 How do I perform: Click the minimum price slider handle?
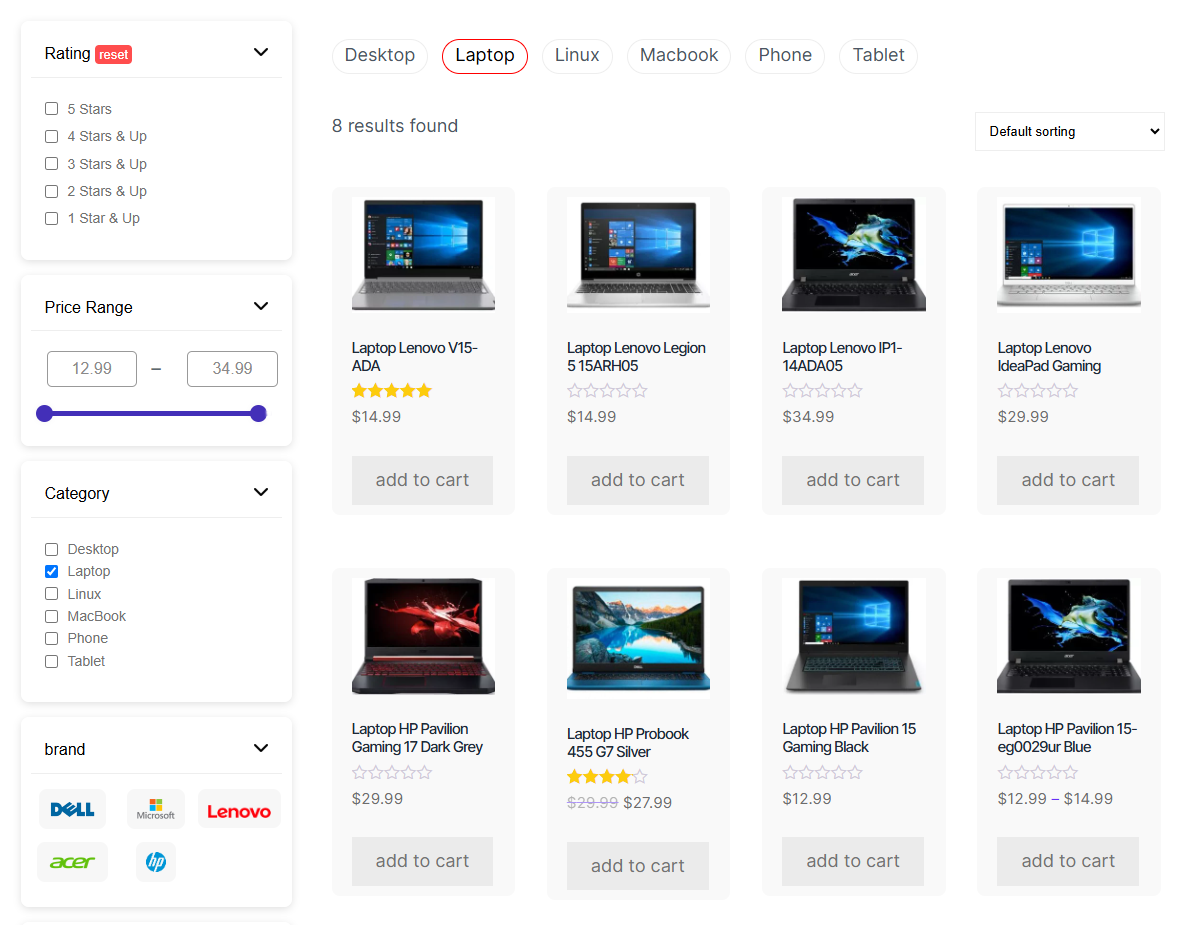point(45,414)
